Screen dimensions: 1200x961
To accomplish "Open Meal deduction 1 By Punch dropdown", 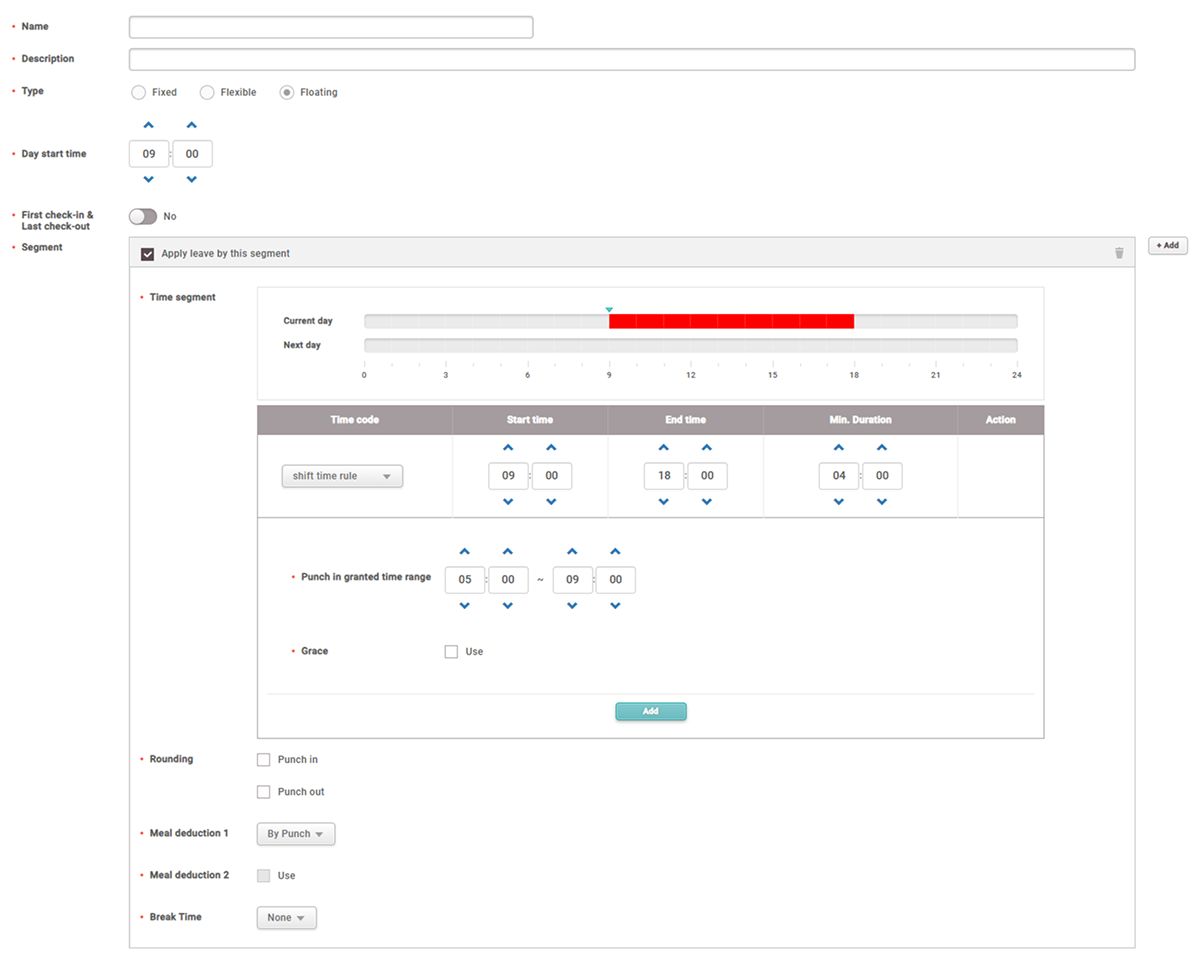I will [x=296, y=834].
